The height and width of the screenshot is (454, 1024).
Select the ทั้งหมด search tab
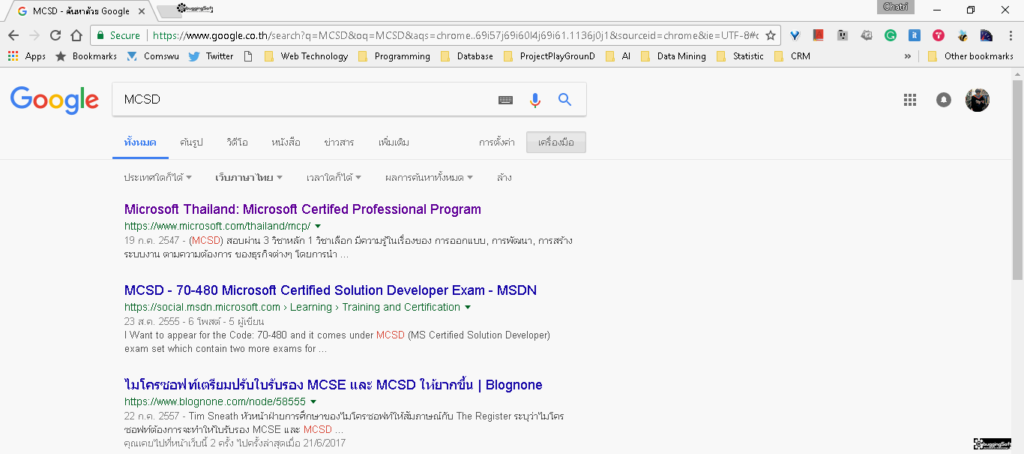tap(140, 142)
